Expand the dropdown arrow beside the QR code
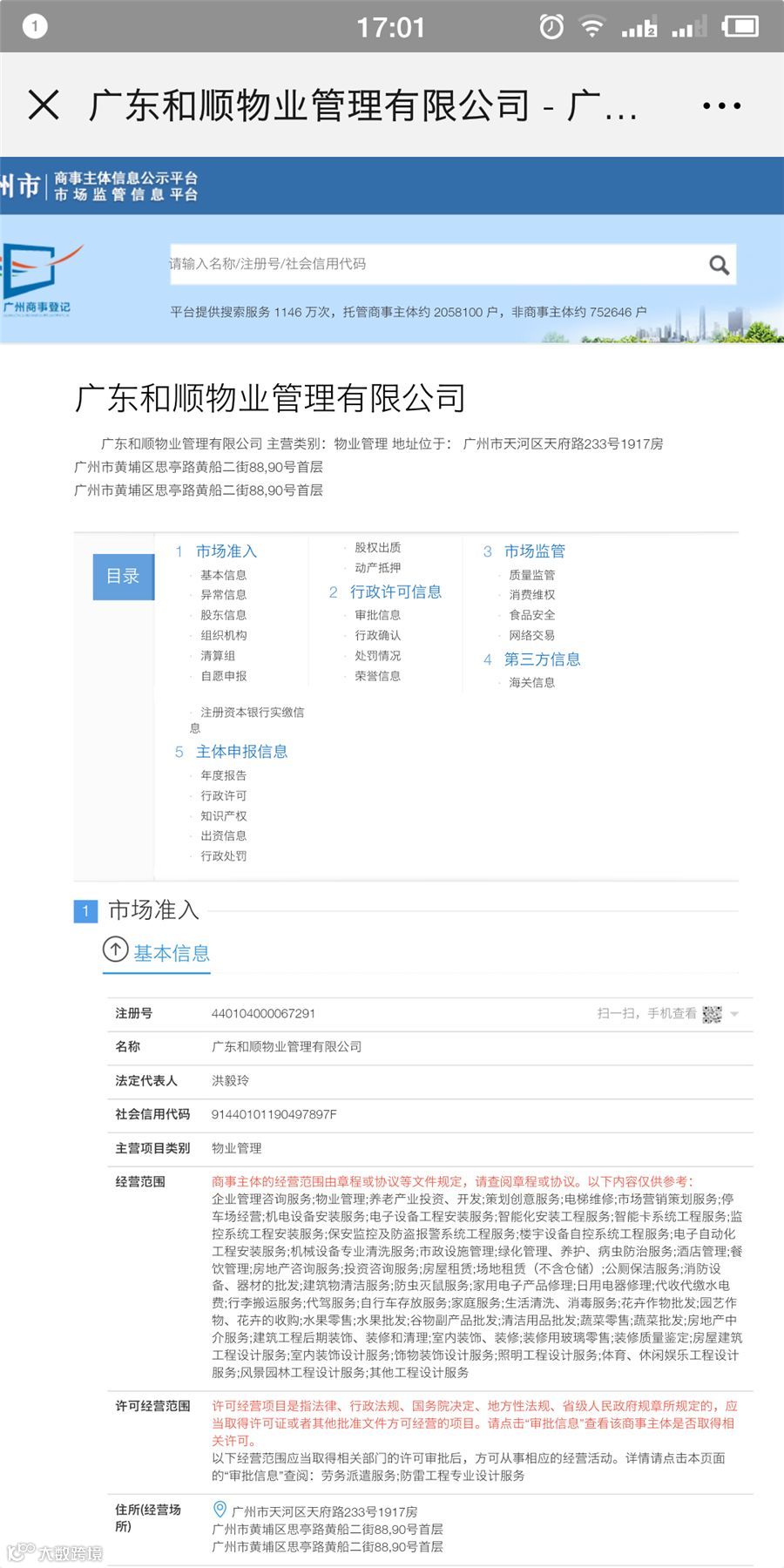Viewport: 784px width, 1568px height. coord(734,1015)
